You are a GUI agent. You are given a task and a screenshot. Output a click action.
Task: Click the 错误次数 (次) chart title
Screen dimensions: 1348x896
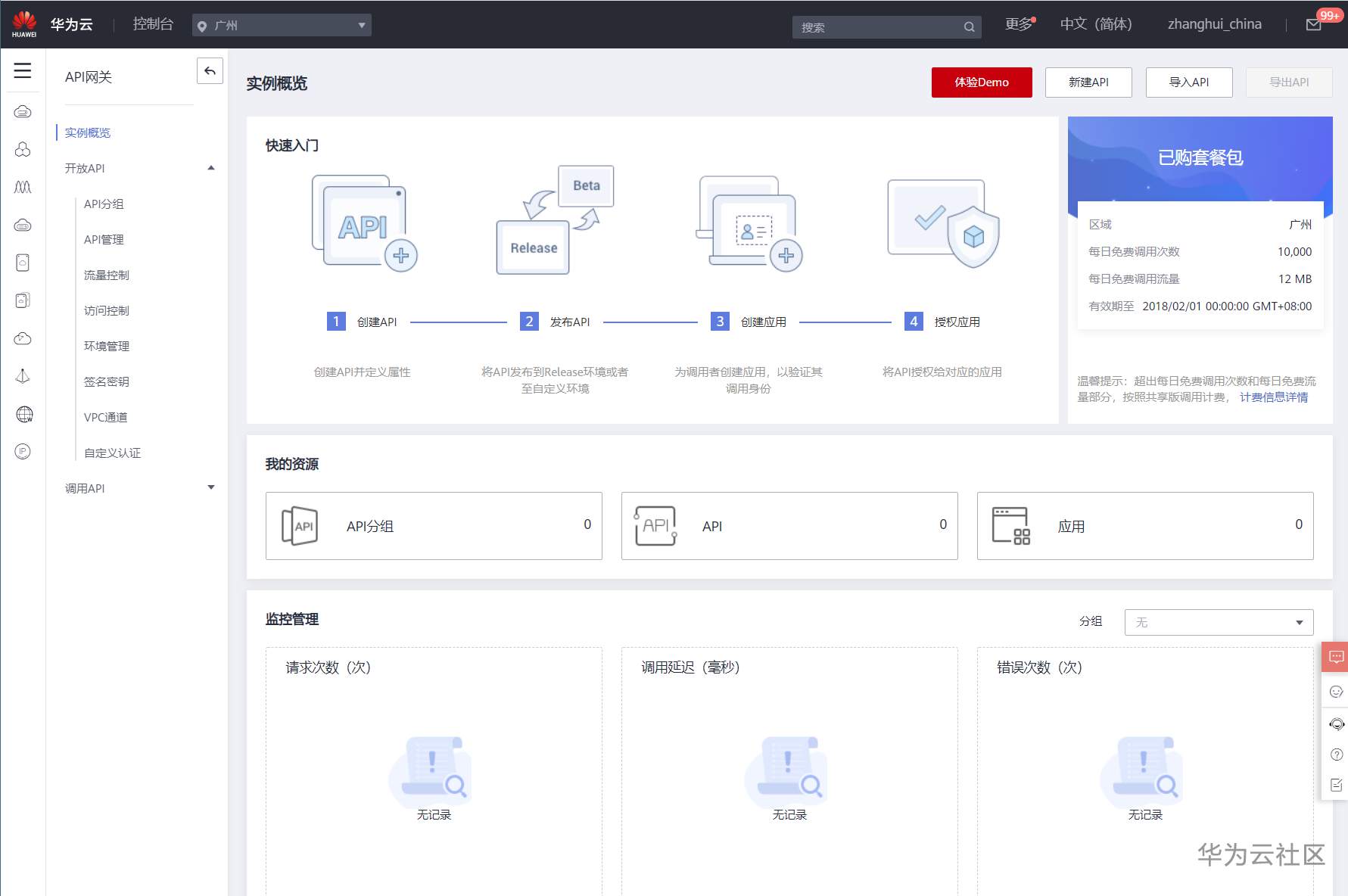(1039, 667)
